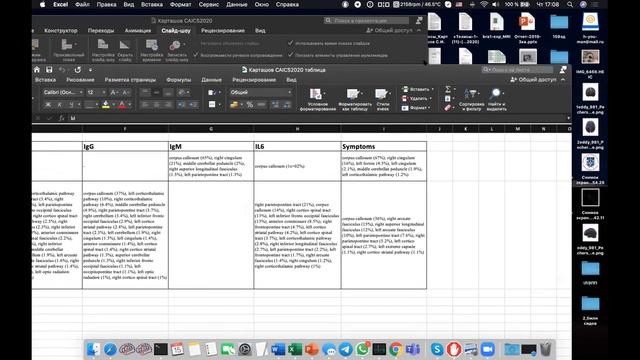This screenshot has width=640, height=360.
Task: Open the font name Calibri dropdown
Action: pyautogui.click(x=81, y=93)
